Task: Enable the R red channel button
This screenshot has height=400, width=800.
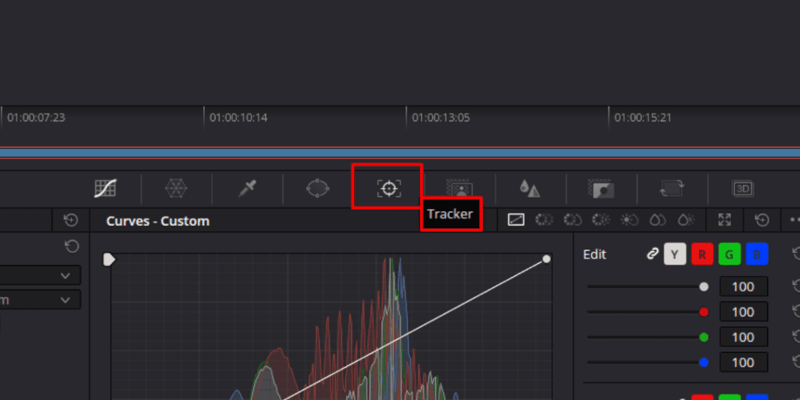Action: 702,255
